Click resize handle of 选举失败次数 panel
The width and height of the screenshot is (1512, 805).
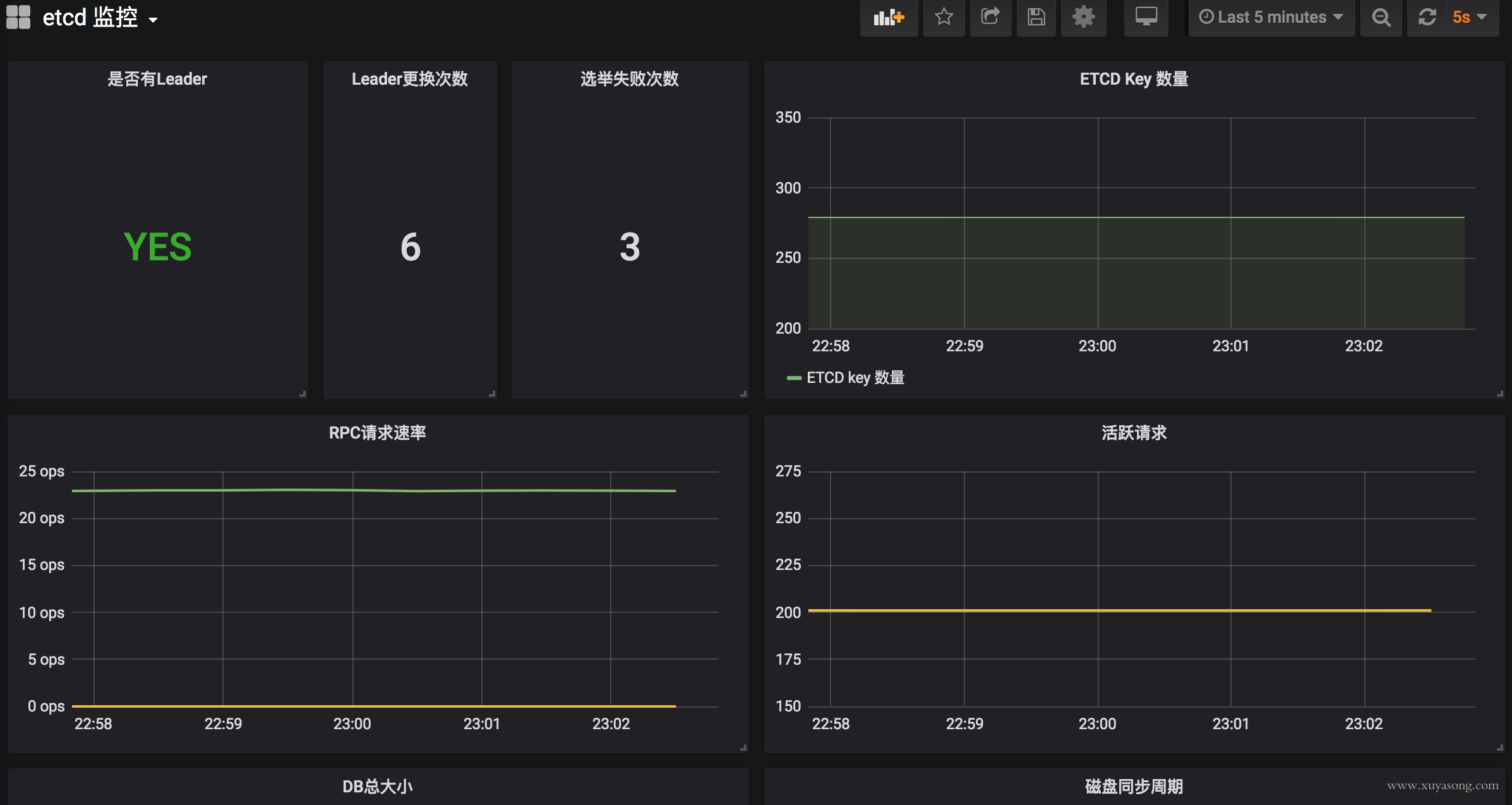point(744,394)
